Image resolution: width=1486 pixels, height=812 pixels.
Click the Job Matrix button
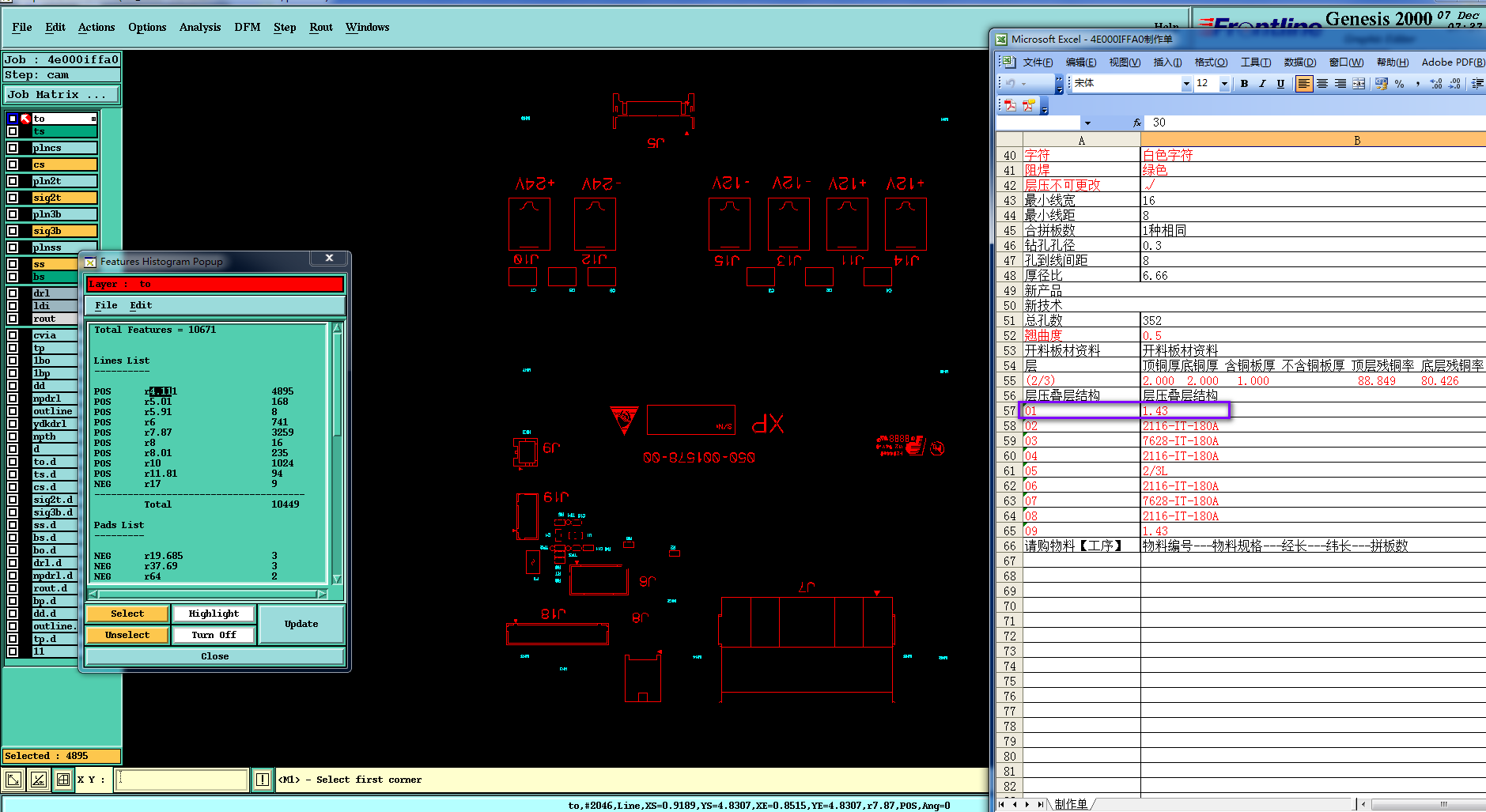62,95
